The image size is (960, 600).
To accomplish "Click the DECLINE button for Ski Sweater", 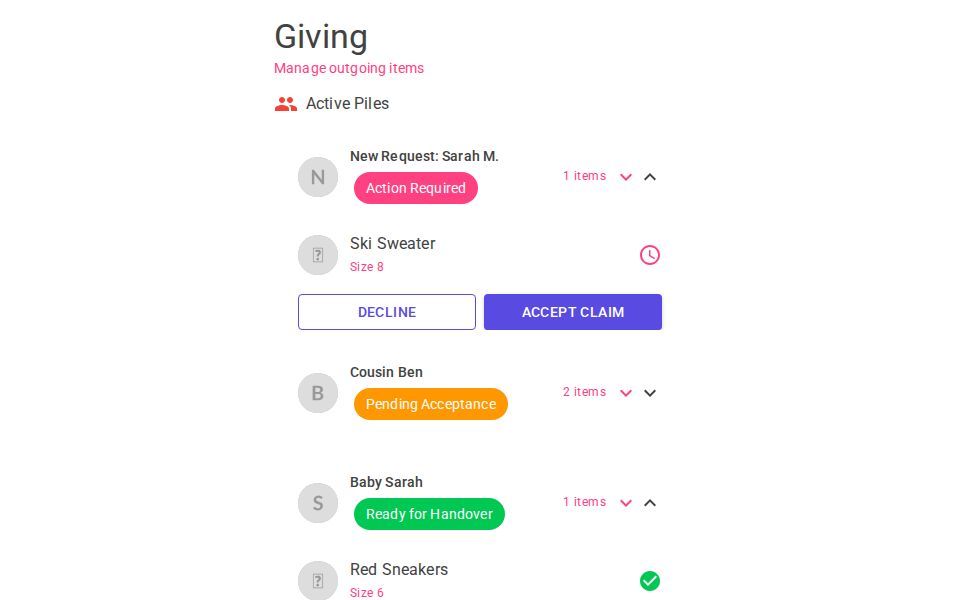I will (x=387, y=312).
